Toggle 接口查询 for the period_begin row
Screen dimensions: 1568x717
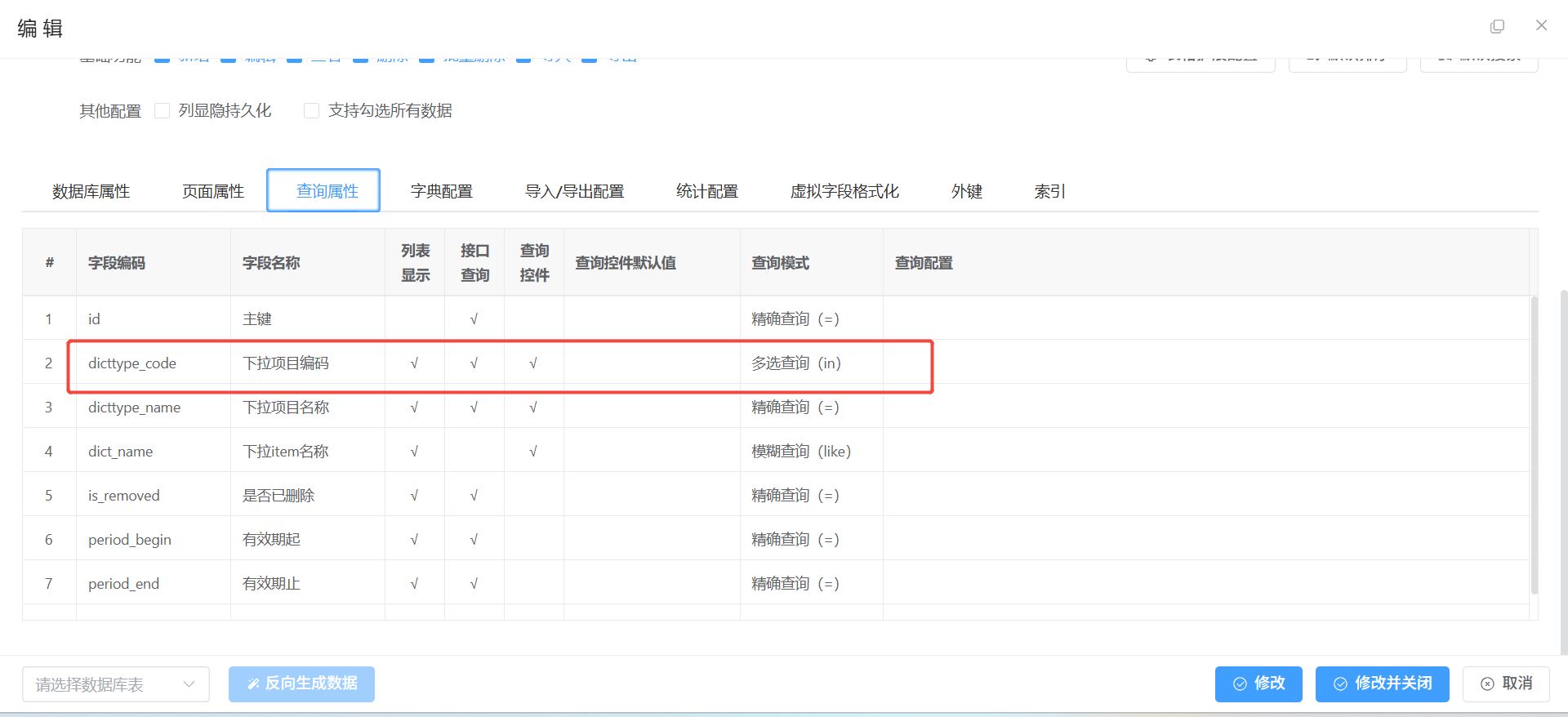point(474,540)
